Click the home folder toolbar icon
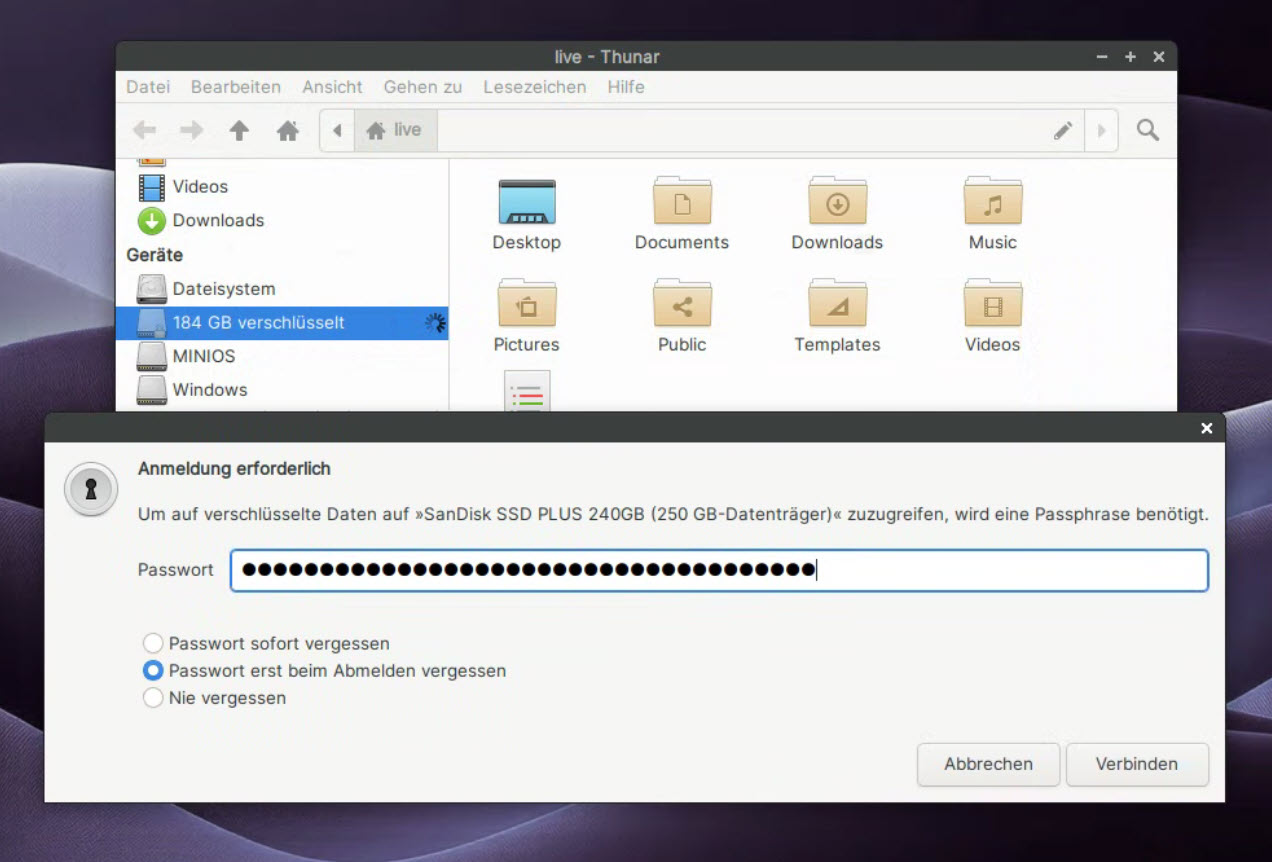The height and width of the screenshot is (862, 1272). (288, 130)
